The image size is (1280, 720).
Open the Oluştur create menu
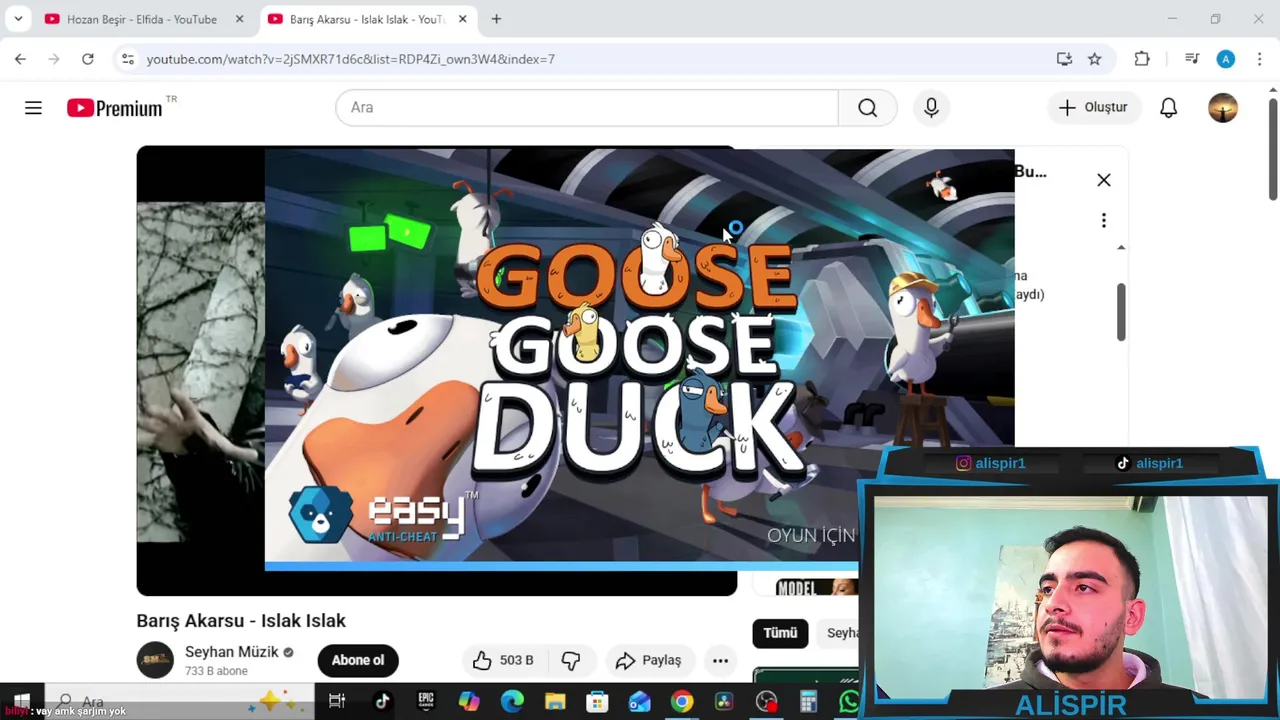1092,107
